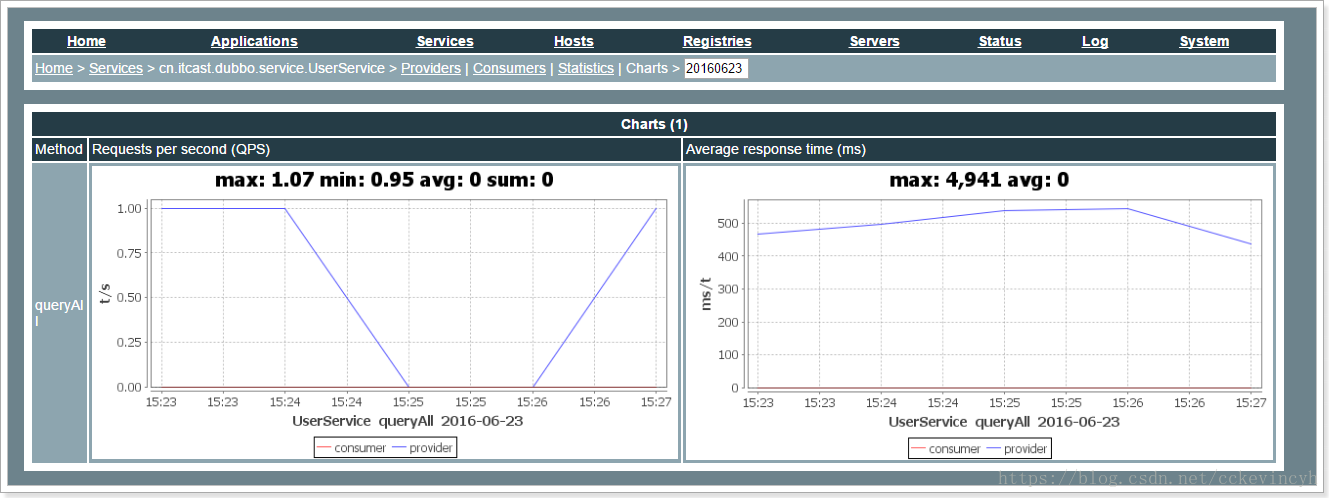Switch to the Servers navigation tab
1329x498 pixels.
click(x=874, y=41)
